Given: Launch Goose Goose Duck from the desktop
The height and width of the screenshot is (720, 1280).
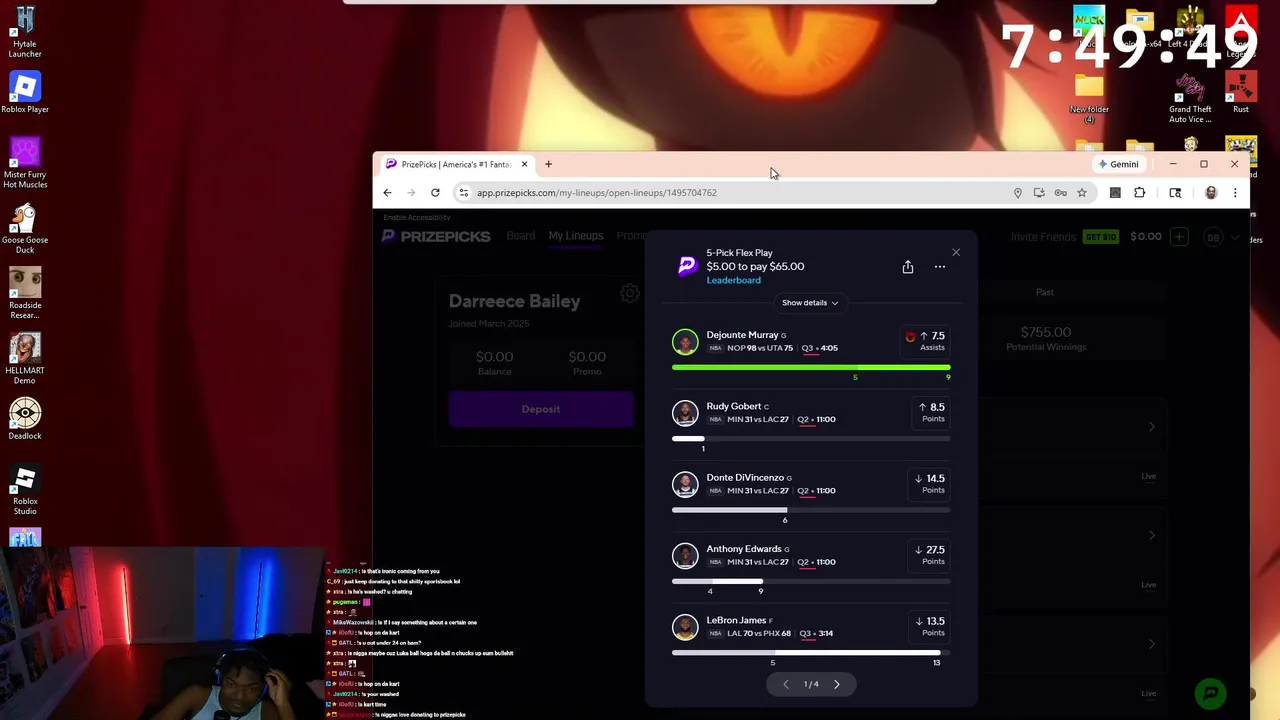Looking at the screenshot, I should point(25,229).
